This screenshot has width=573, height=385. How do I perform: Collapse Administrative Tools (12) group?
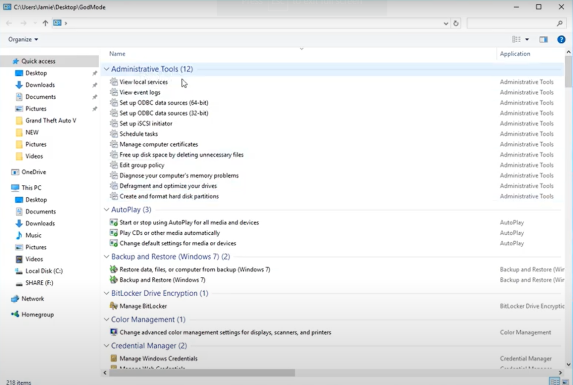click(x=106, y=69)
